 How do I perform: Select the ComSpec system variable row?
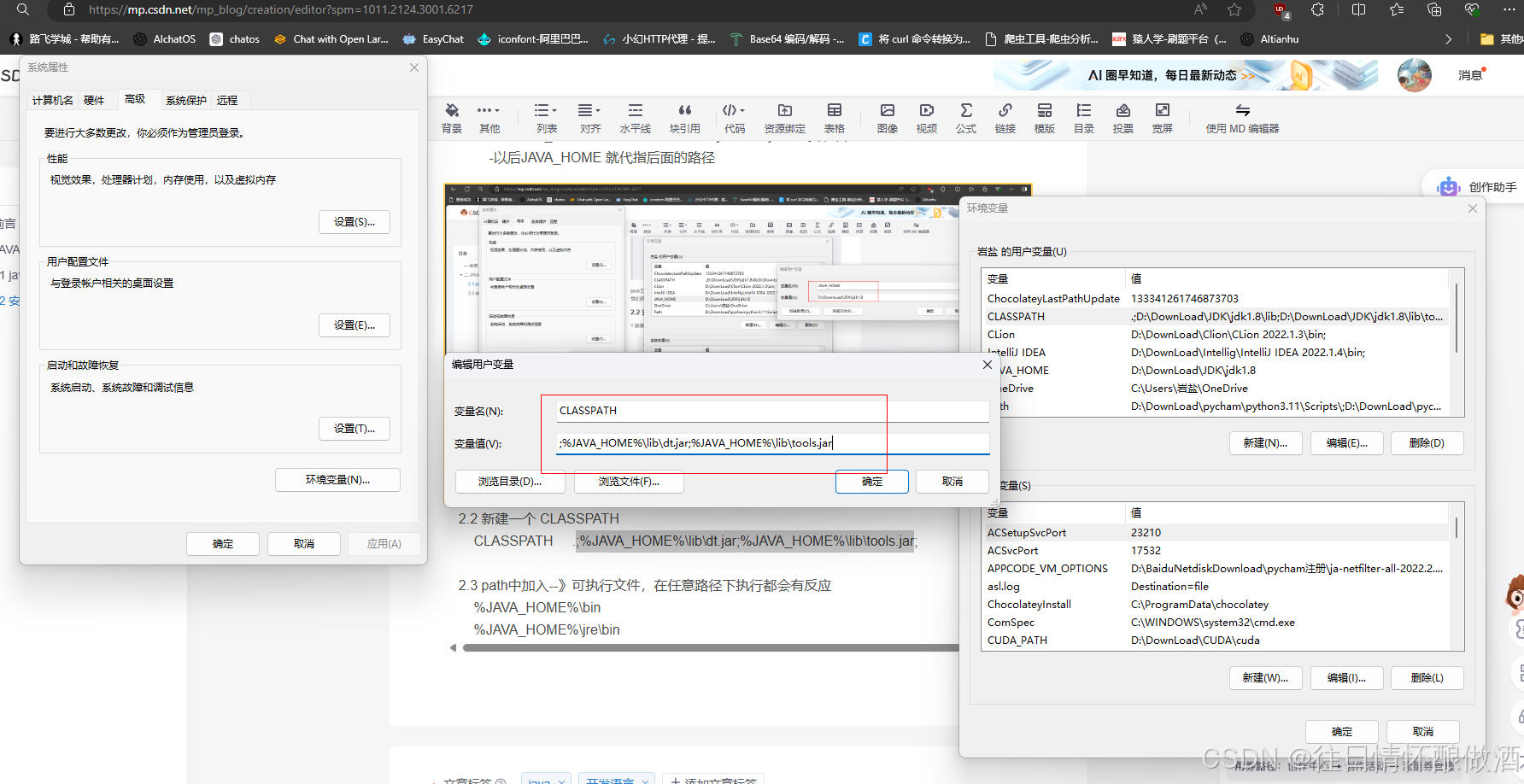point(1216,623)
